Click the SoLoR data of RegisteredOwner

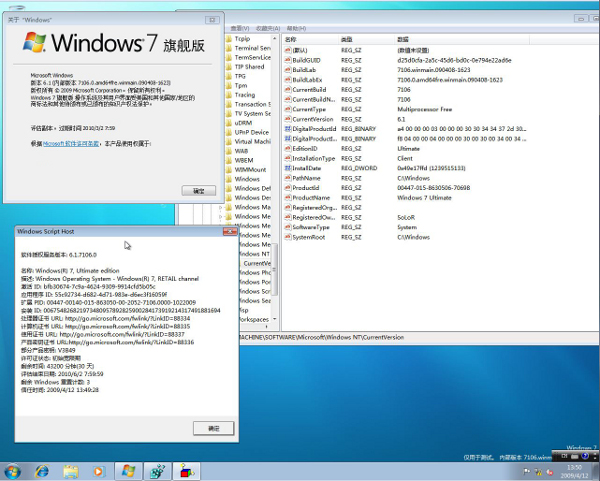click(406, 217)
